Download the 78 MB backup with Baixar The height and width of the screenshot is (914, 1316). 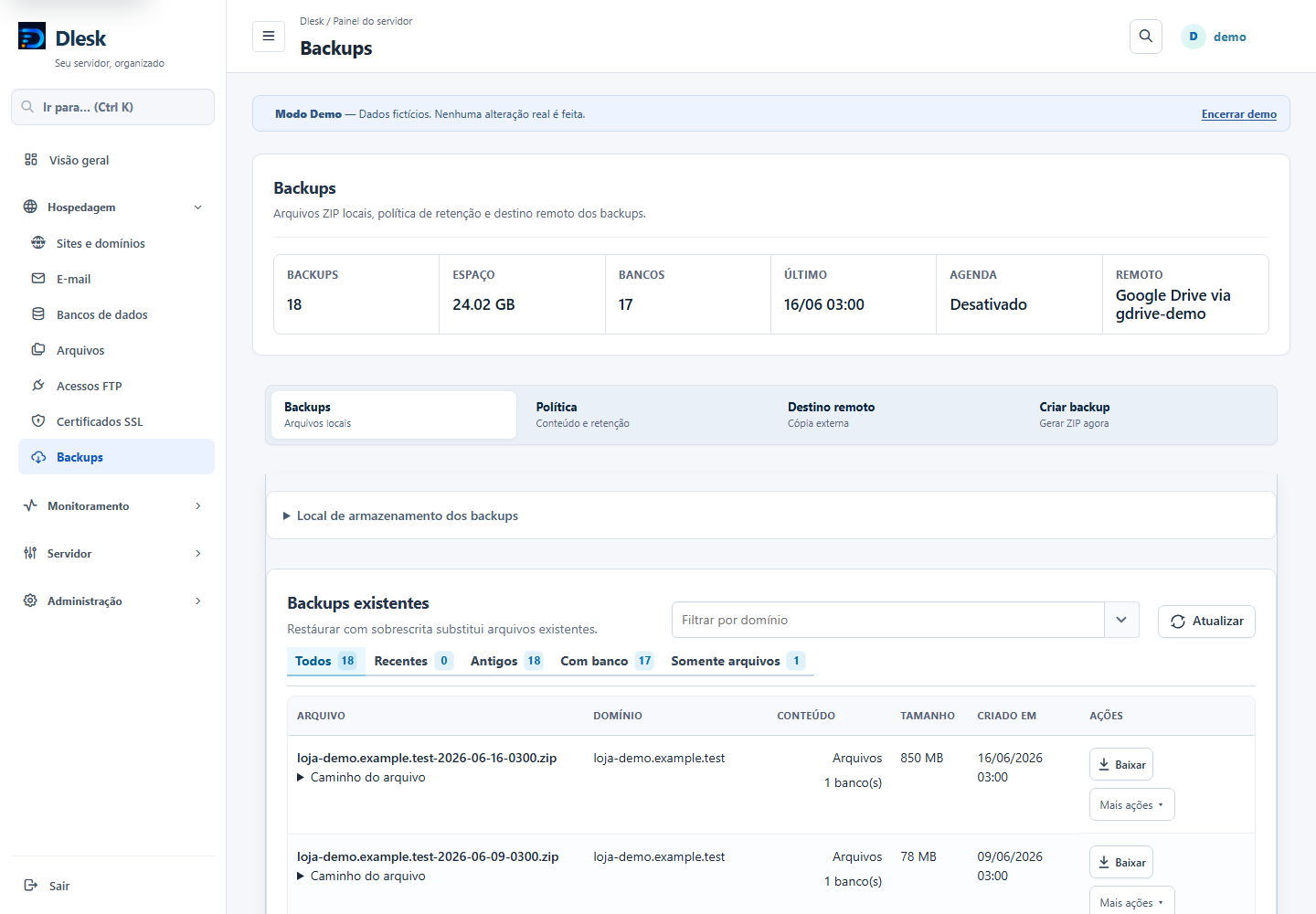(x=1121, y=862)
